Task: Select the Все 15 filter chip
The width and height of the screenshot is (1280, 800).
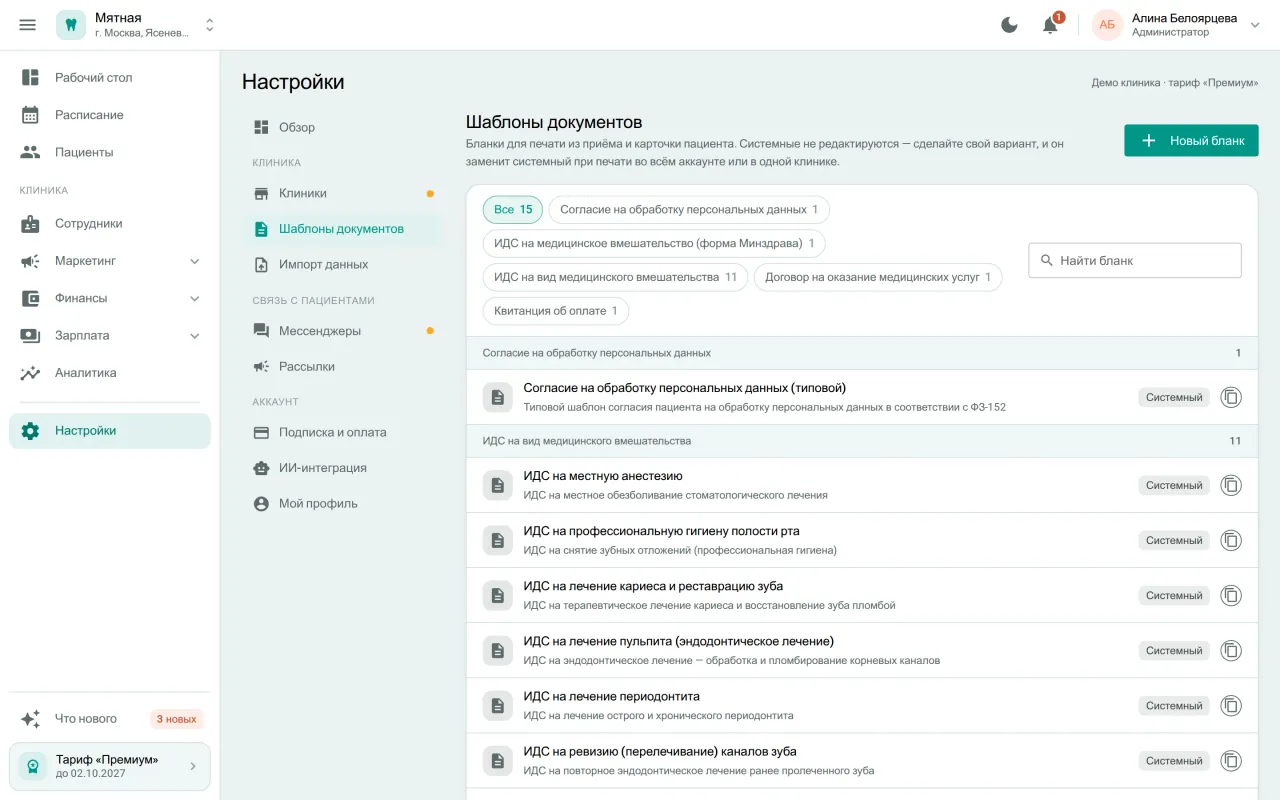Action: [x=513, y=210]
